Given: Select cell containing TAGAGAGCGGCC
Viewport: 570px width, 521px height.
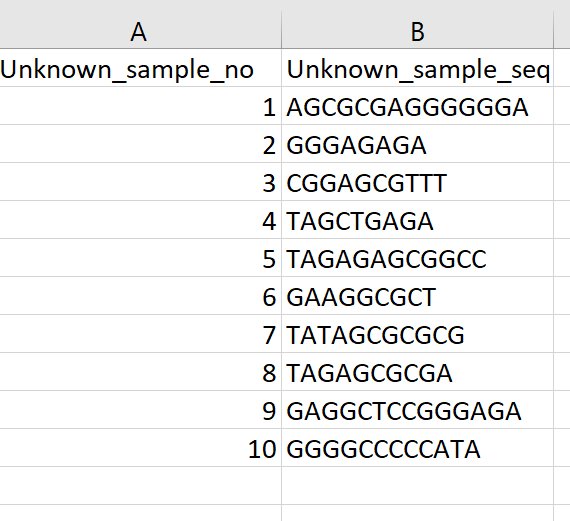Looking at the screenshot, I should pyautogui.click(x=417, y=258).
